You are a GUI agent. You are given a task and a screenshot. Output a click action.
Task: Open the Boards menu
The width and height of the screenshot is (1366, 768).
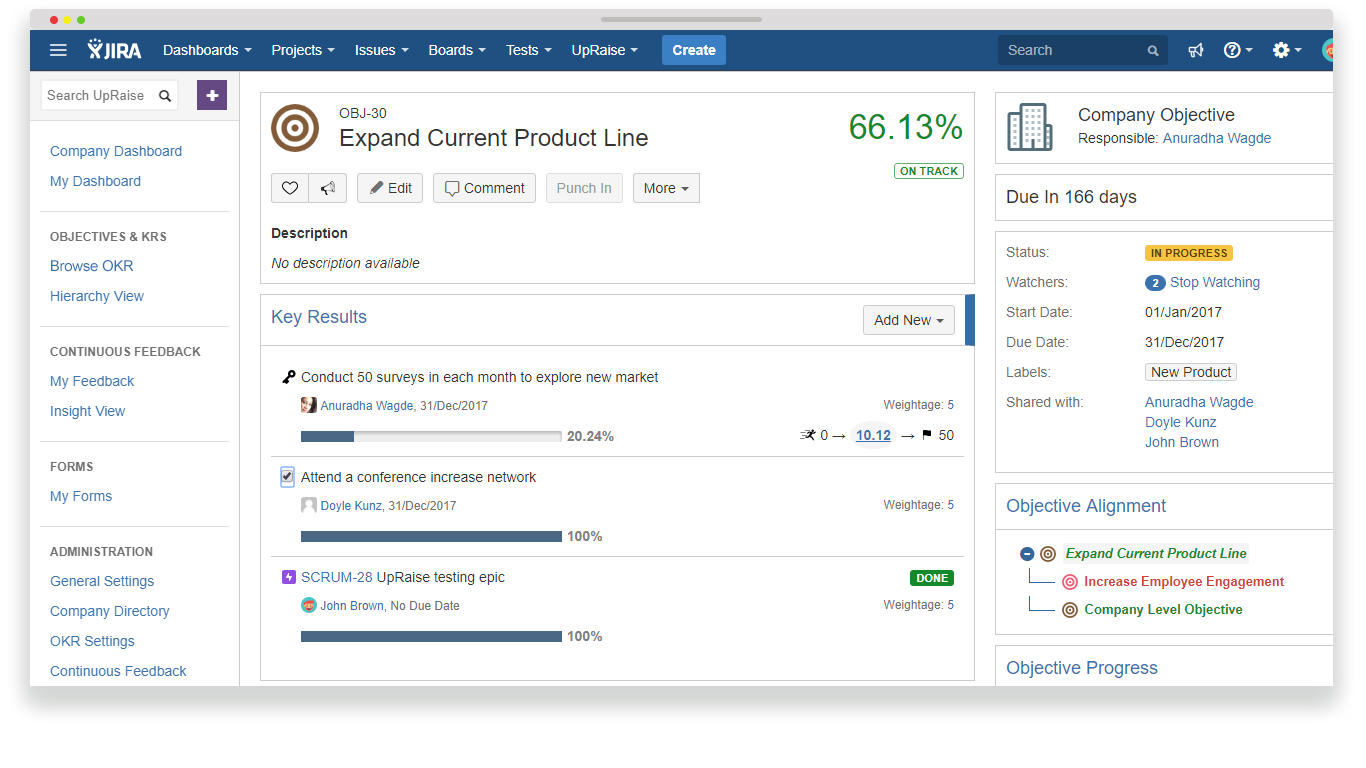456,50
